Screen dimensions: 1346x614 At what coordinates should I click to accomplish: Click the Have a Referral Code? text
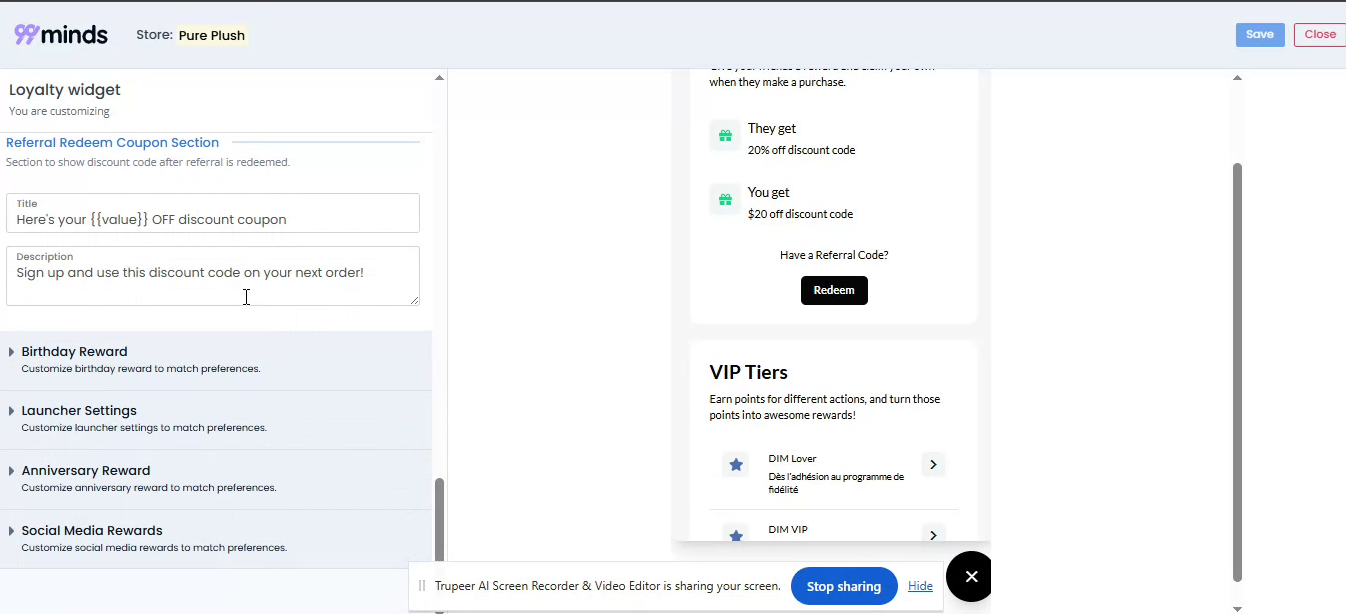click(834, 255)
